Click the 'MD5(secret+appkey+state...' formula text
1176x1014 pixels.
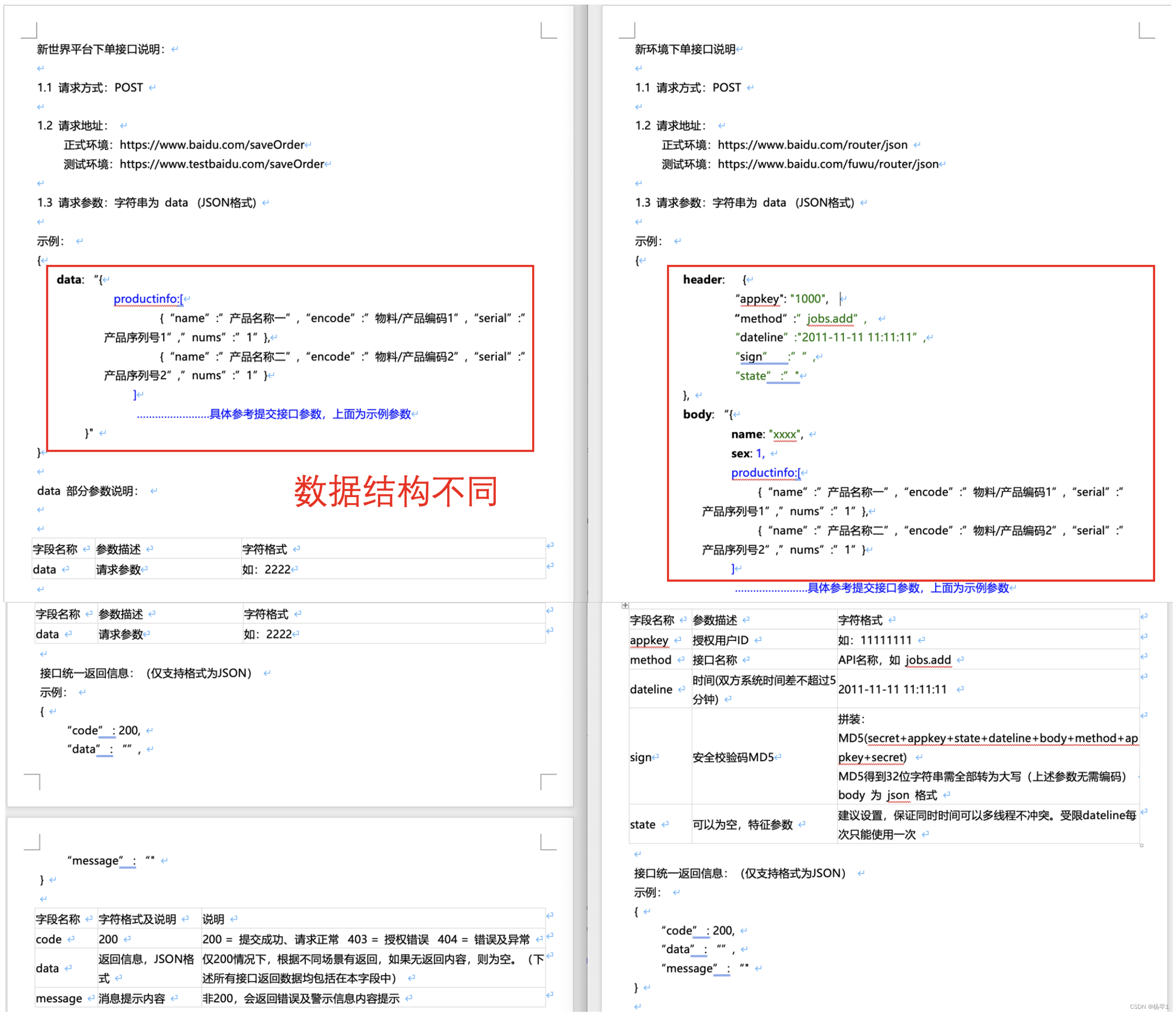click(988, 747)
